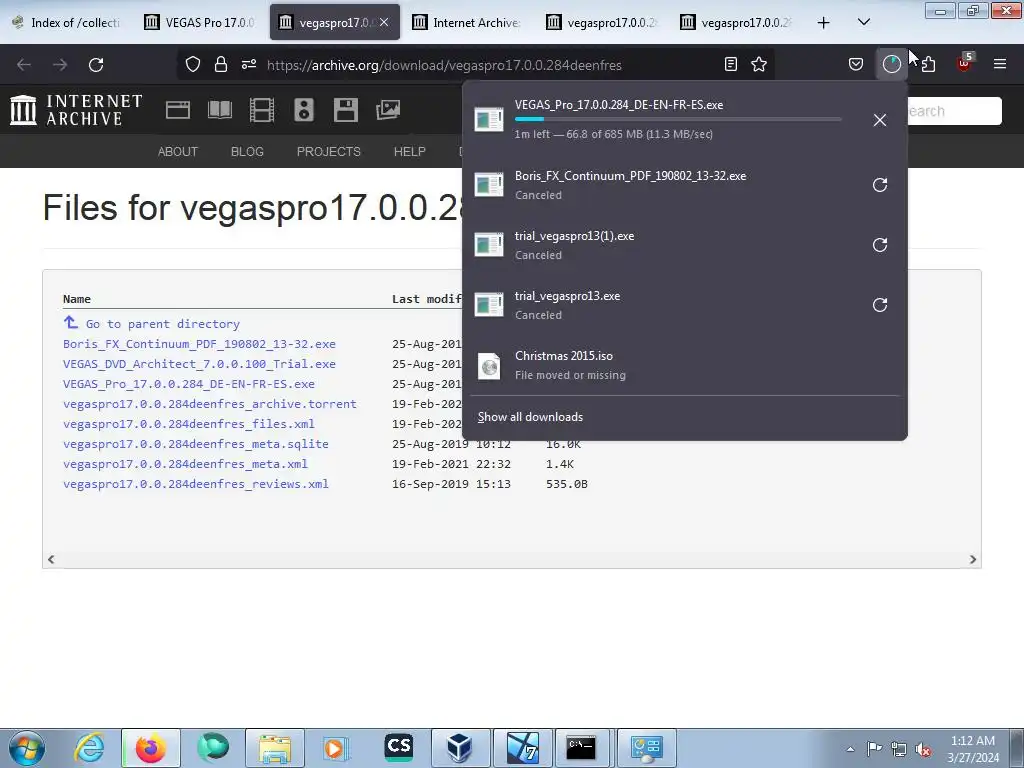This screenshot has width=1024, height=768.
Task: Open Command Prompt taskbar button
Action: (581, 748)
